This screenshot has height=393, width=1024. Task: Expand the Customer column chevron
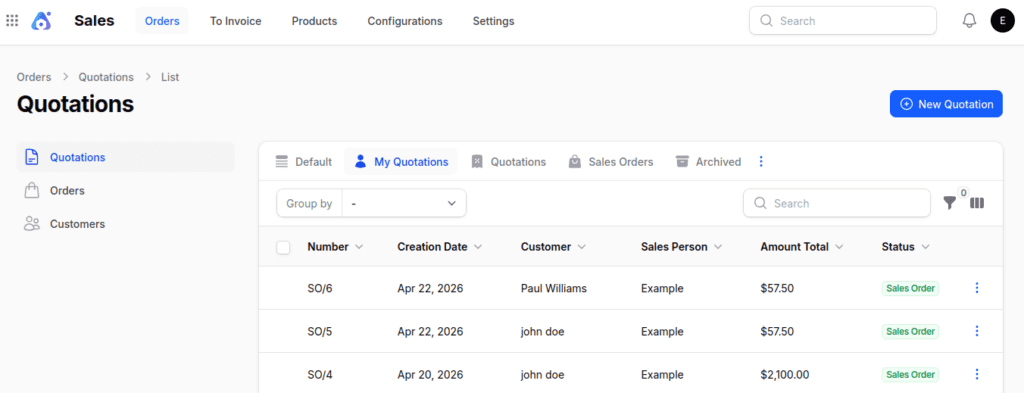pos(582,247)
